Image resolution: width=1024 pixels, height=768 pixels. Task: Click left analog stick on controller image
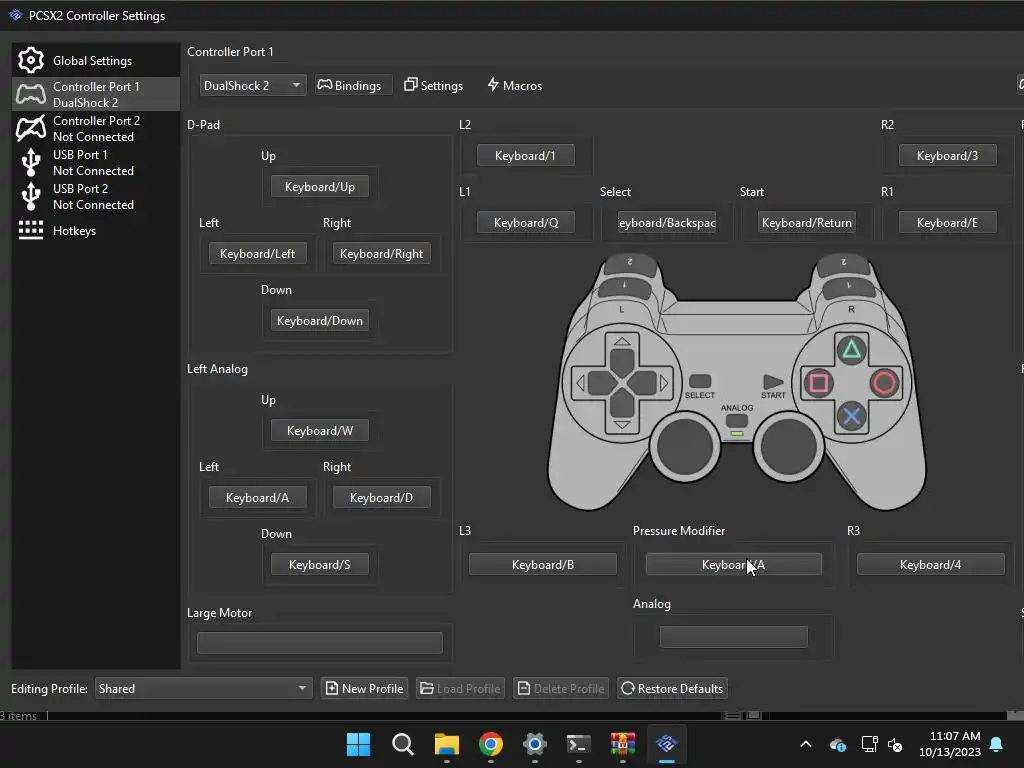click(685, 447)
